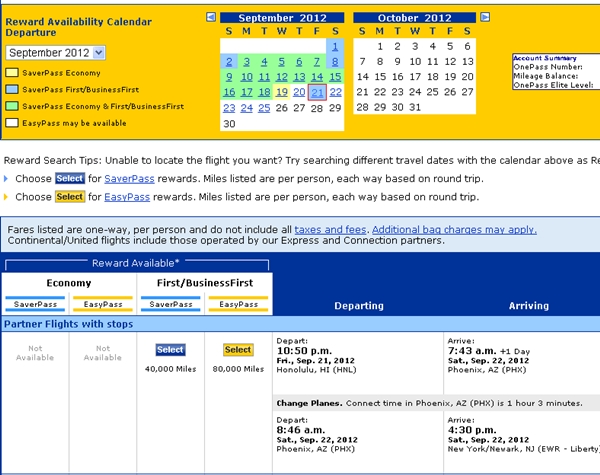Screen dimensions: 600x475
Task: Open the SaverPass link in search tips
Action: click(x=129, y=179)
